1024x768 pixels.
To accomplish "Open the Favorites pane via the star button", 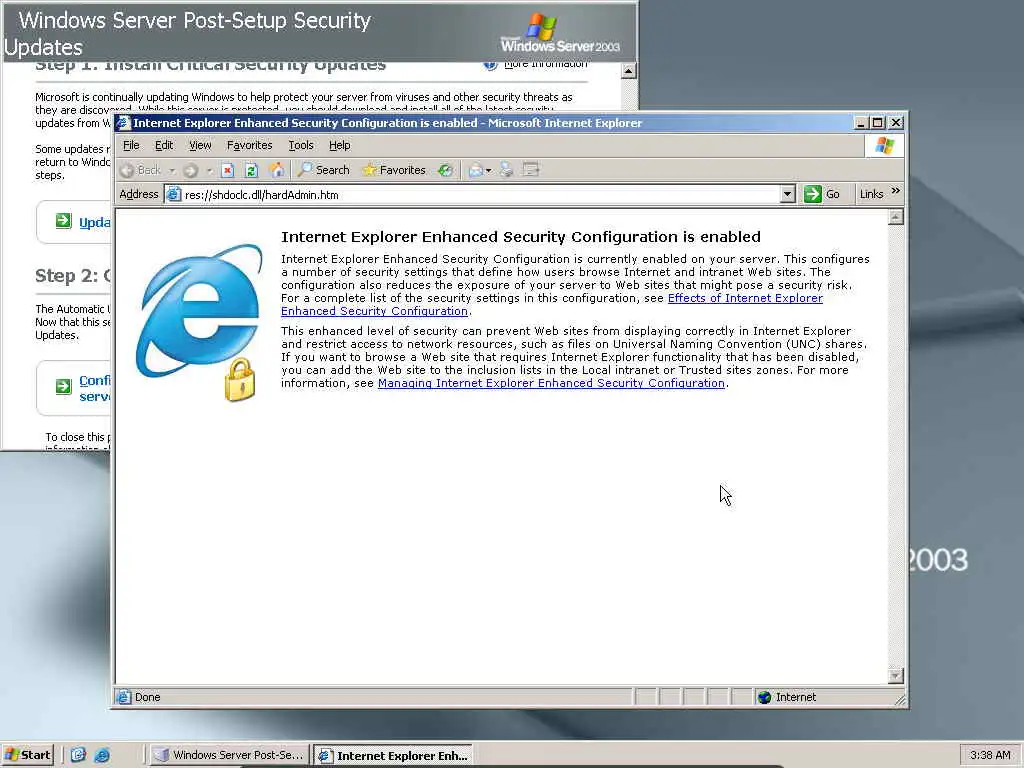I will pos(394,170).
